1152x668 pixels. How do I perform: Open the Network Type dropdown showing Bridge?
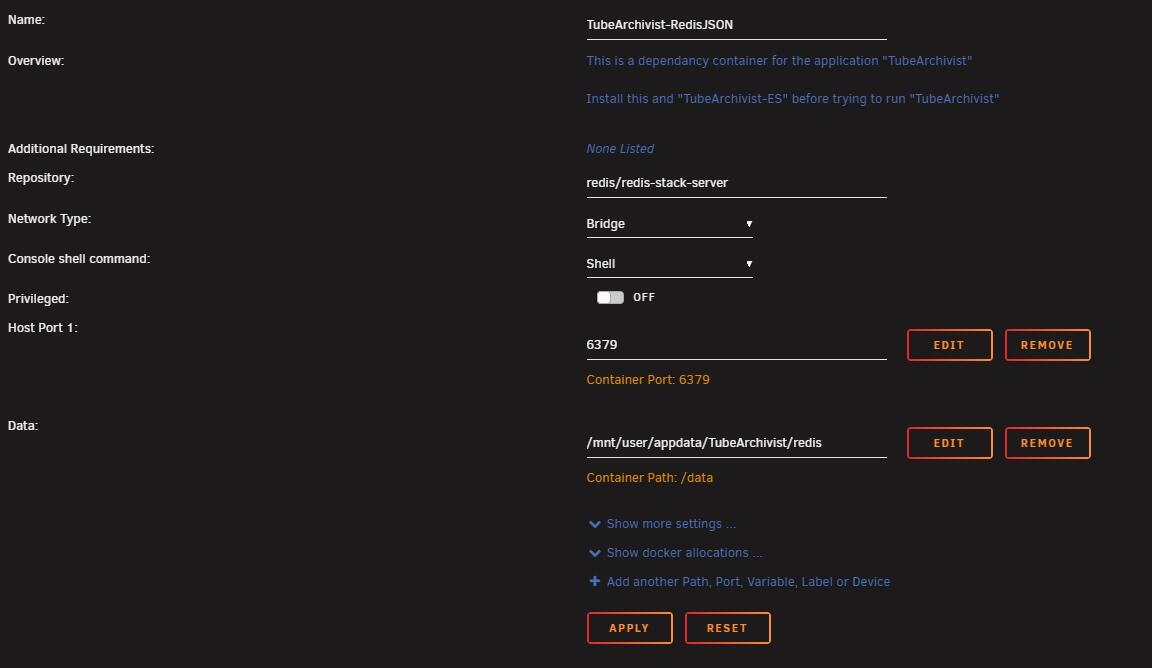click(669, 224)
